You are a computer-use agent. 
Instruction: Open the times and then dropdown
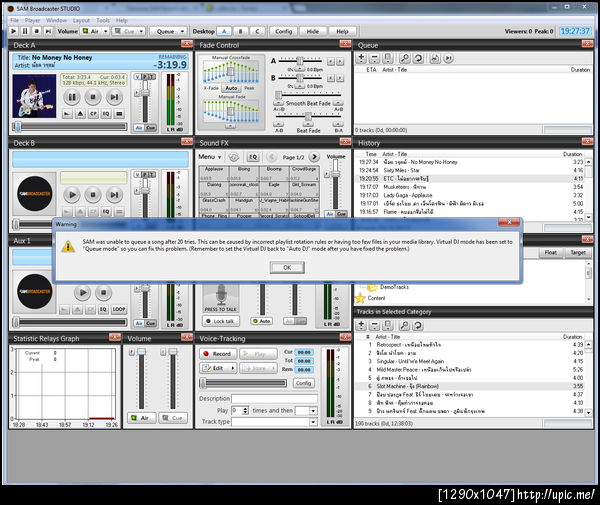[313, 411]
